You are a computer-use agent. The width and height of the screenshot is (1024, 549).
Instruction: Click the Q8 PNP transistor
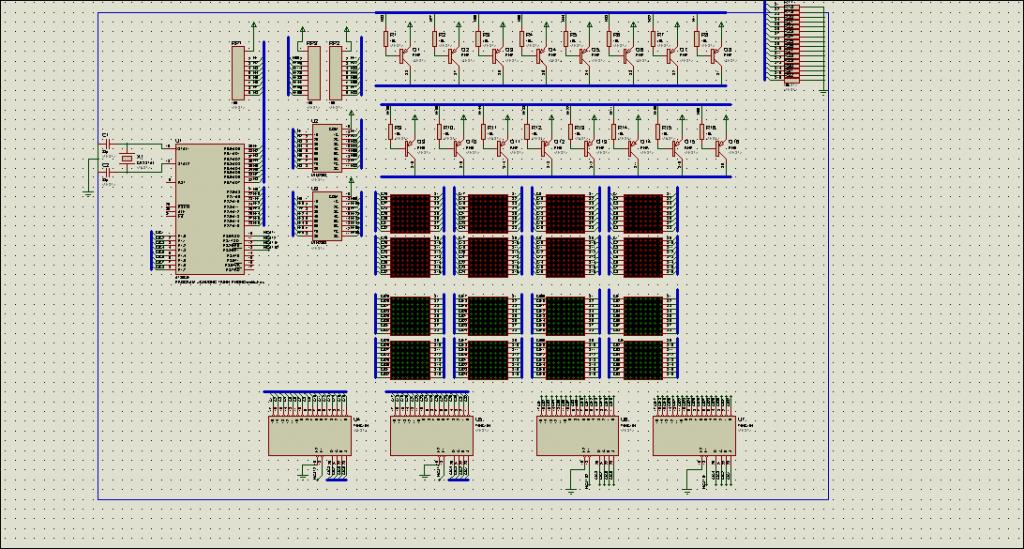(714, 56)
